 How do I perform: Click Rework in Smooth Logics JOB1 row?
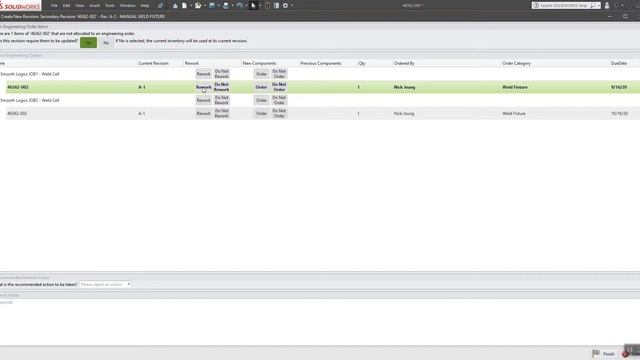pos(203,74)
